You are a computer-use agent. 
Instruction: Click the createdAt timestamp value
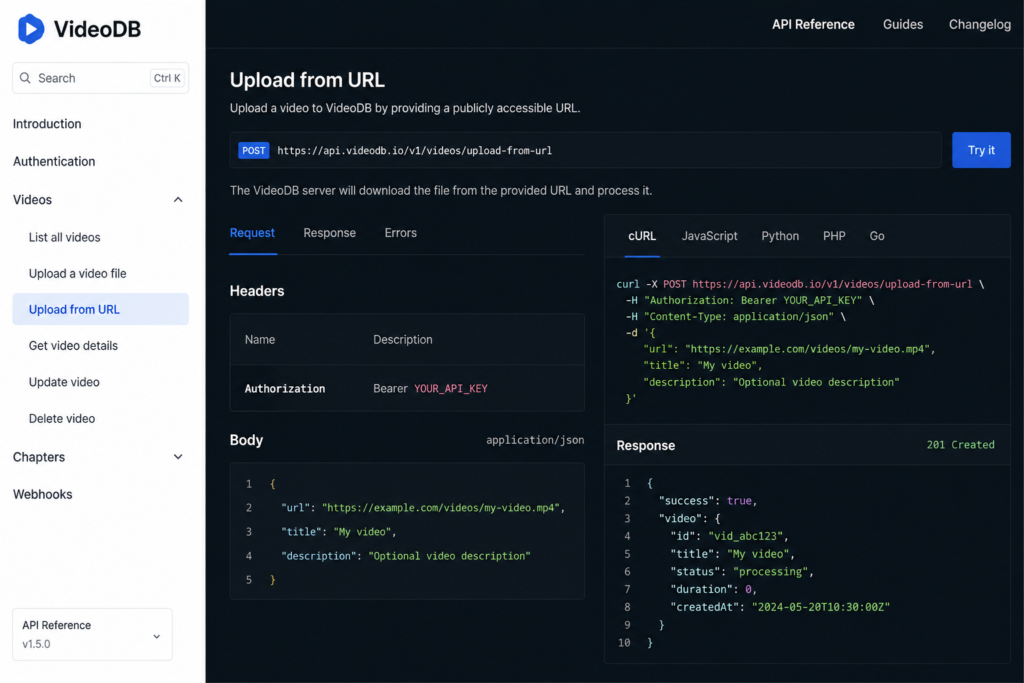821,607
